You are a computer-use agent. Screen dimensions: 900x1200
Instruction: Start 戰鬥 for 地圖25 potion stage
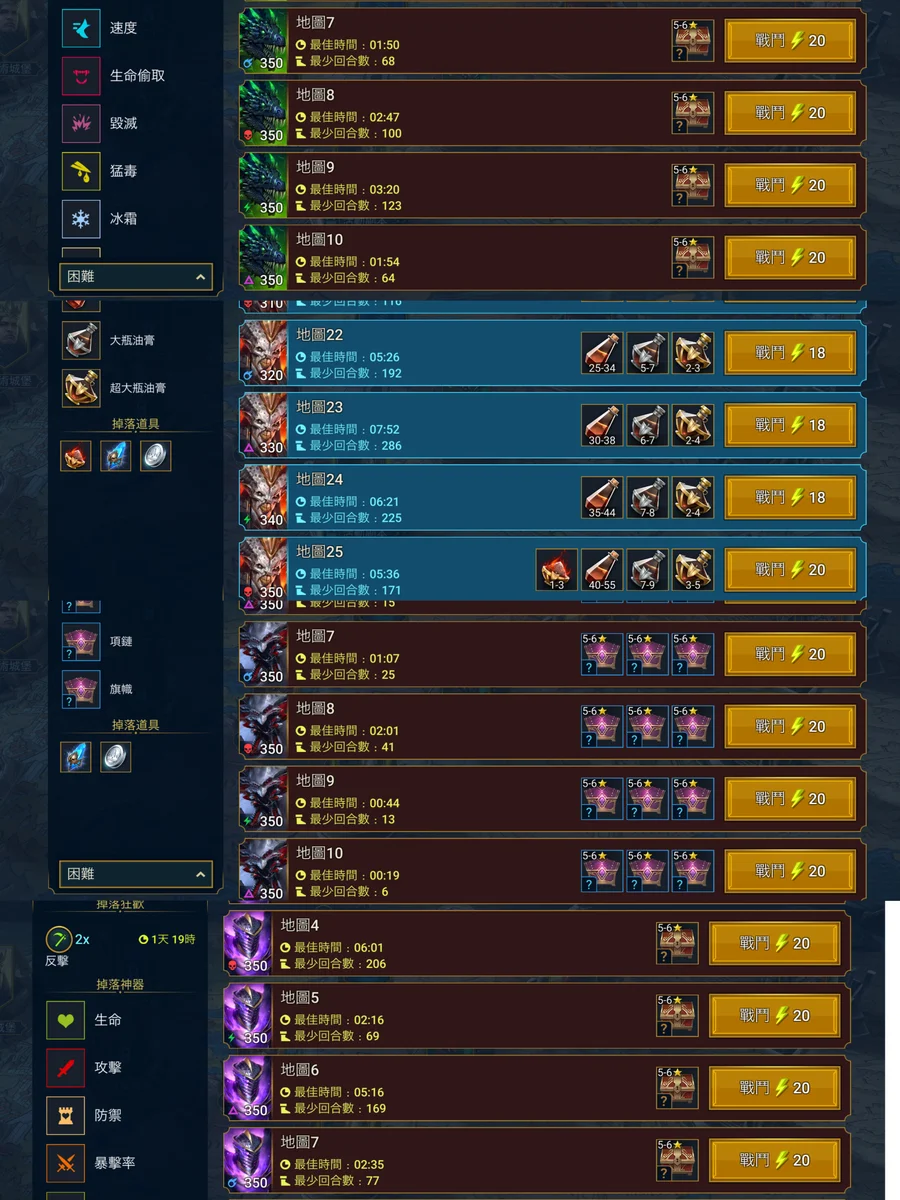pos(790,570)
